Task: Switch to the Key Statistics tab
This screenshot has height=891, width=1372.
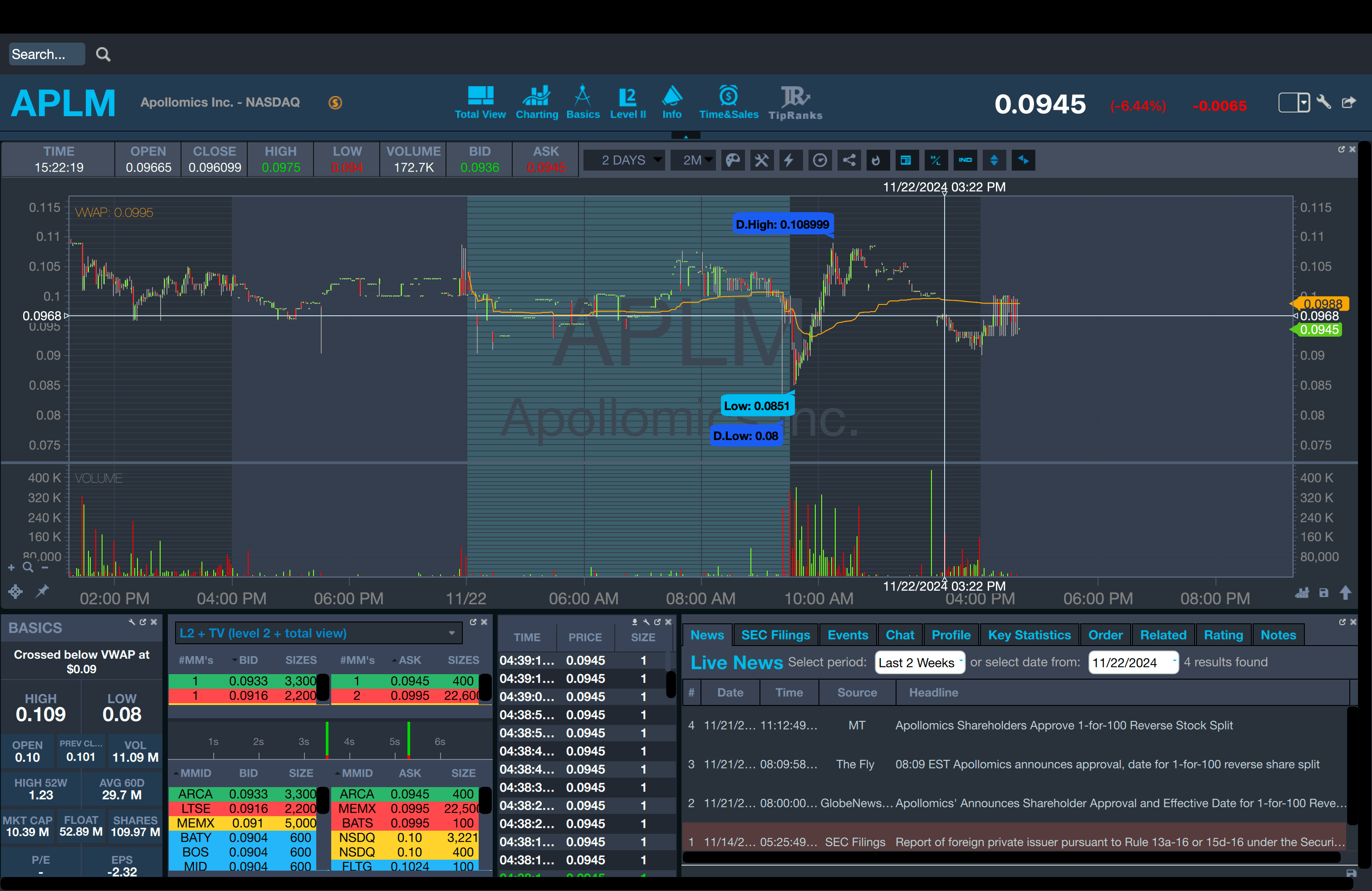Action: [x=1029, y=635]
